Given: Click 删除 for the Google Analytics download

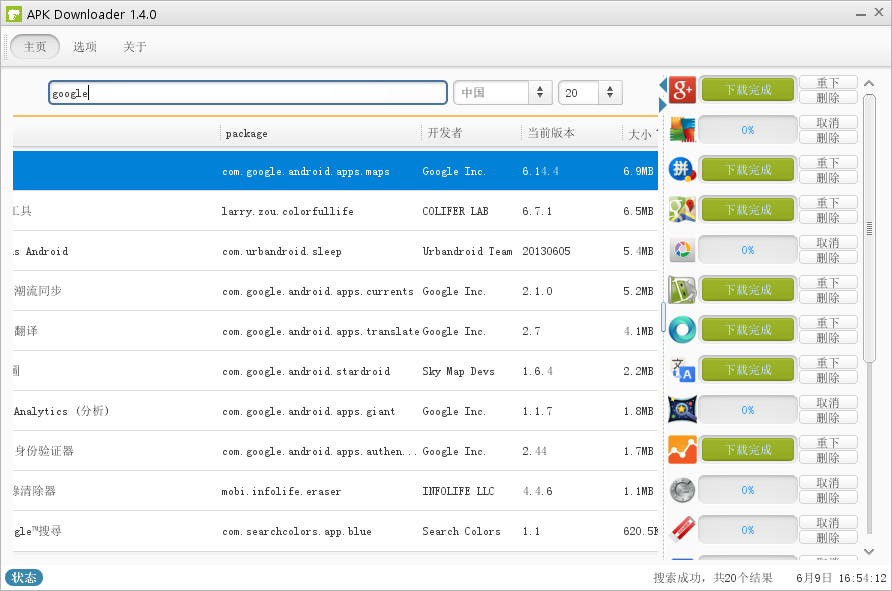Looking at the screenshot, I should (x=828, y=457).
